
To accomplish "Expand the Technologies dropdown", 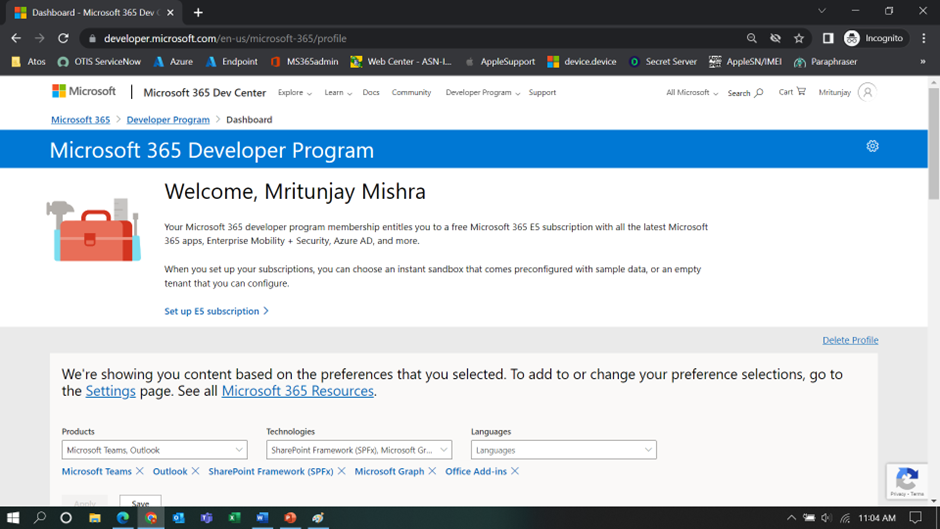I will [x=358, y=450].
